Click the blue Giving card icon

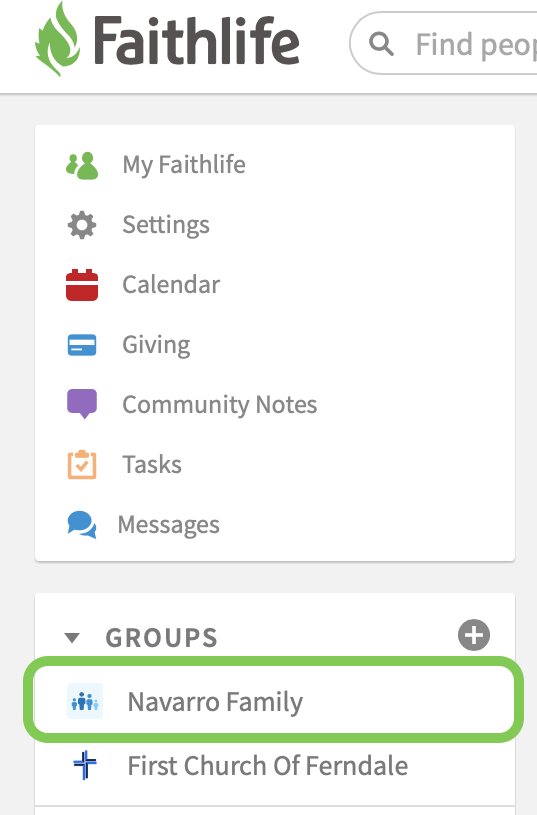[x=82, y=345]
